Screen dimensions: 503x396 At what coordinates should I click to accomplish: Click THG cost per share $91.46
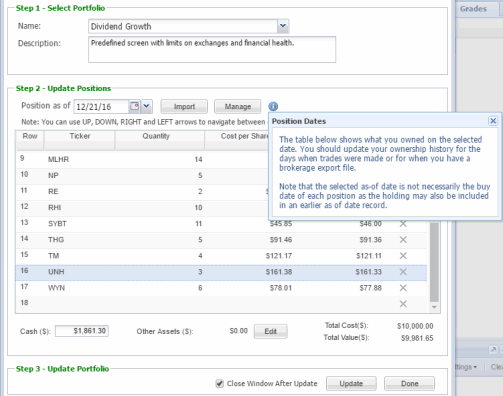281,240
